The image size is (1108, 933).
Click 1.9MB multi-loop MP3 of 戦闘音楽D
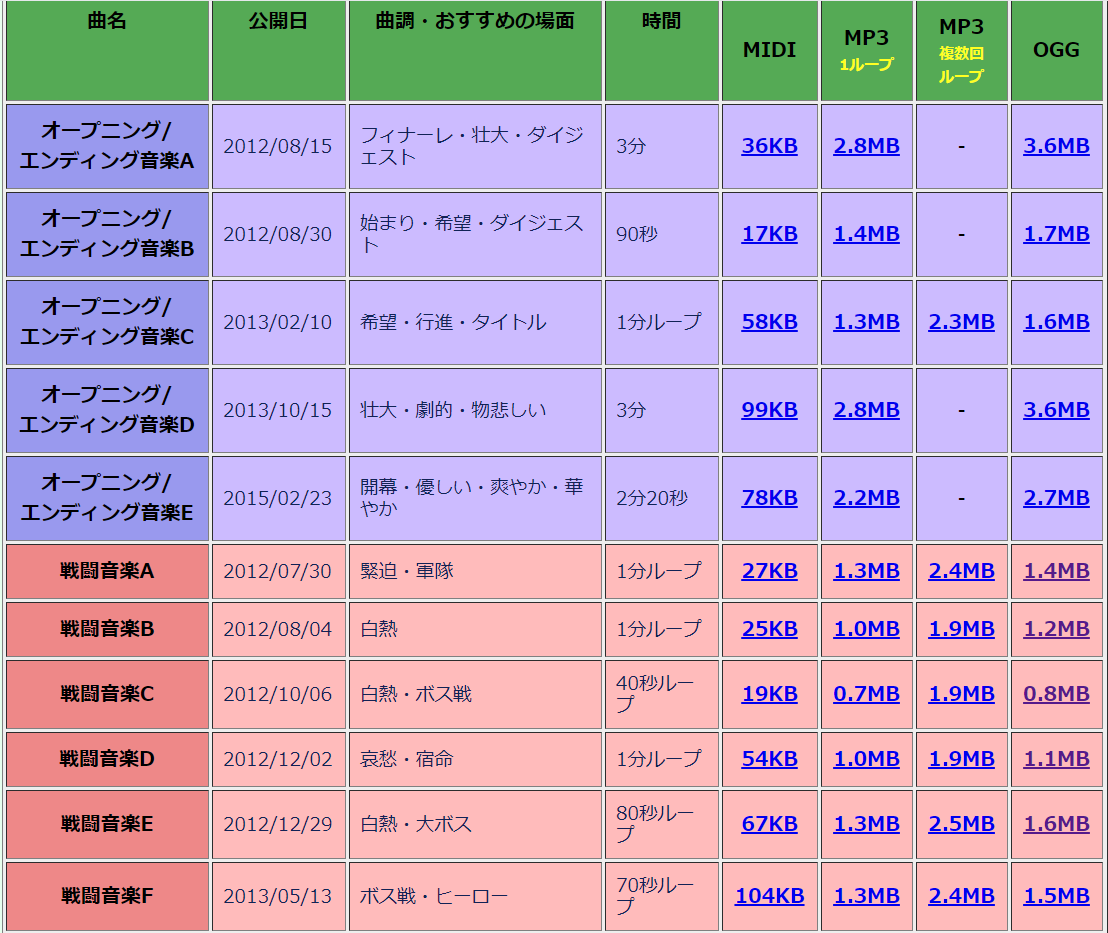(x=962, y=759)
